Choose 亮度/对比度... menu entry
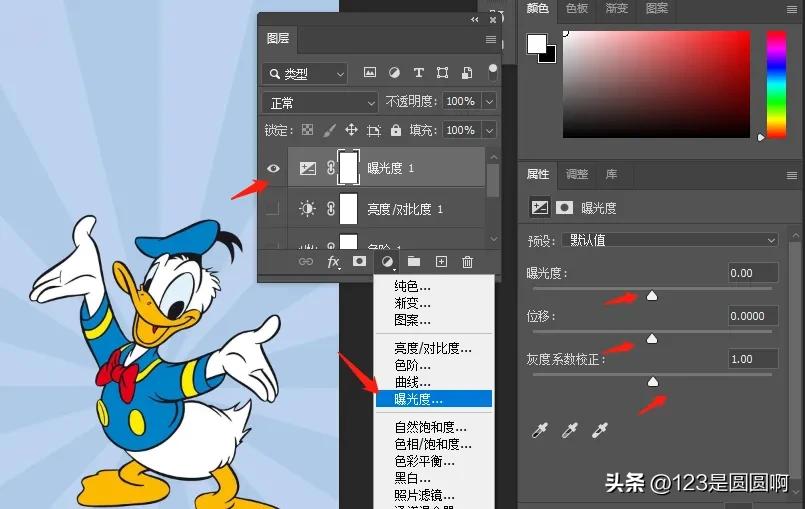This screenshot has height=509, width=805. [434, 348]
